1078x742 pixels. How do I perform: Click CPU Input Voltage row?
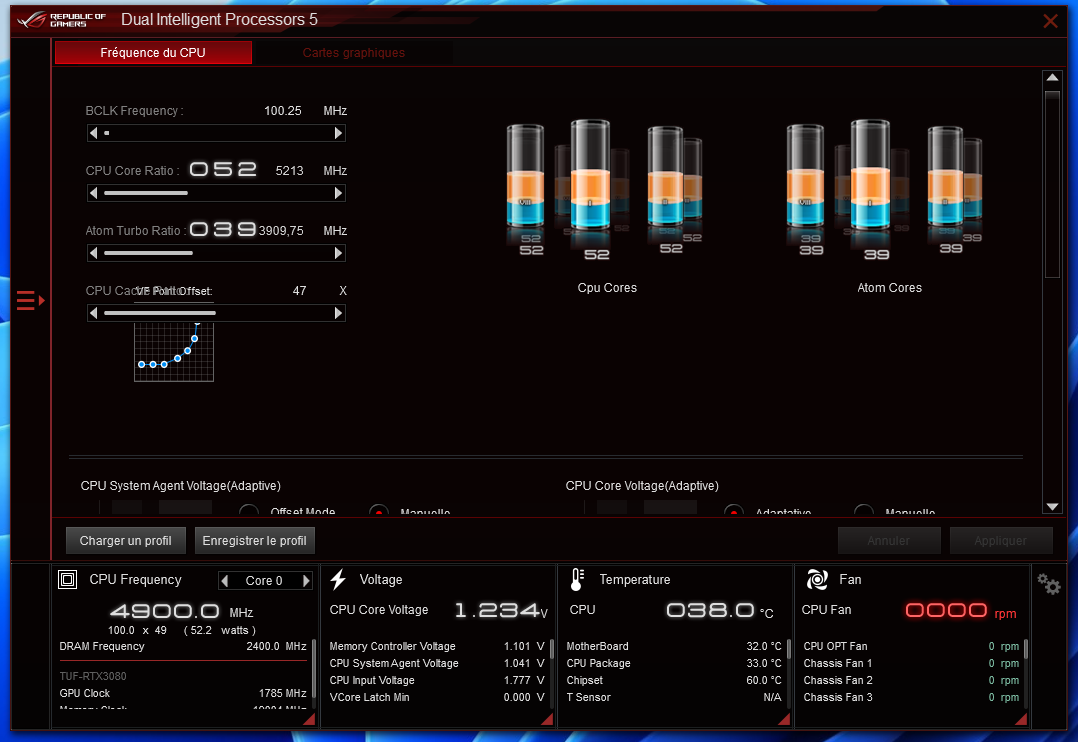[437, 680]
